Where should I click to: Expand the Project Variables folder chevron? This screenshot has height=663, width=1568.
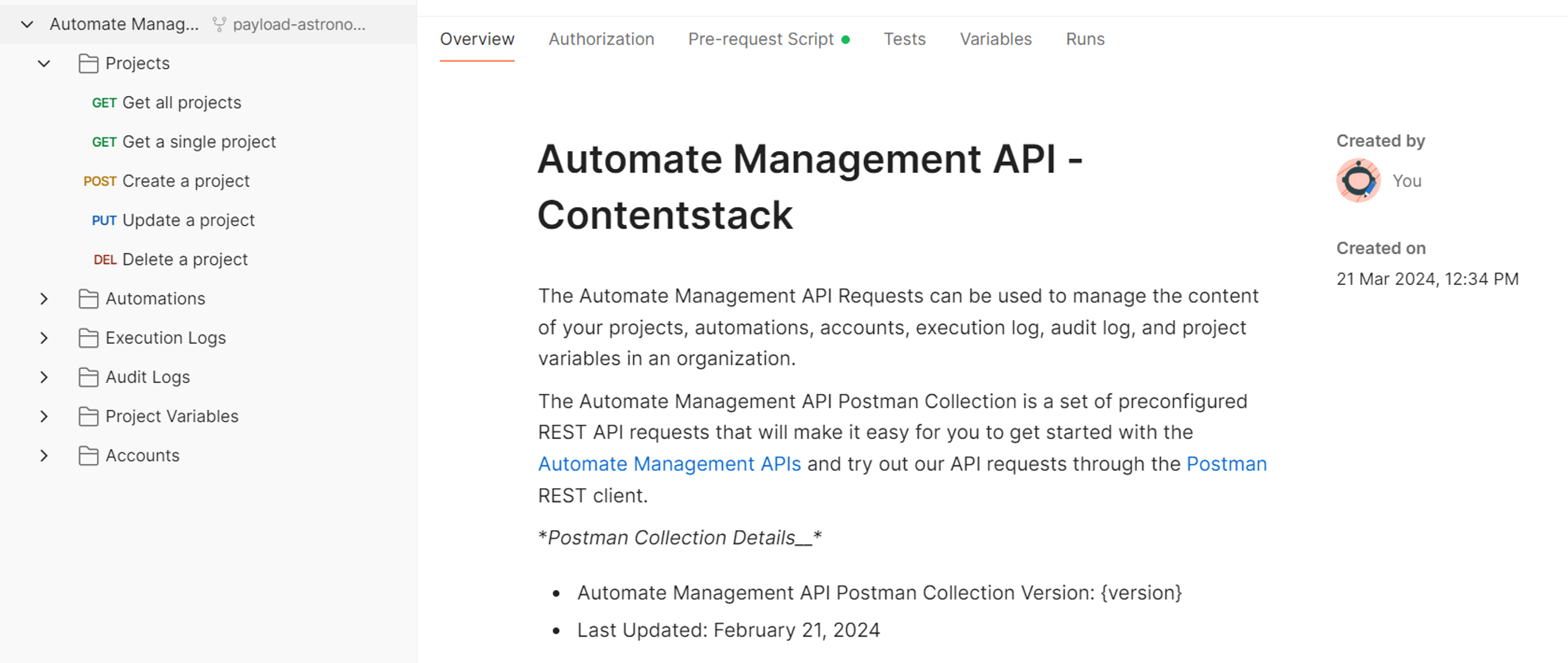click(x=44, y=416)
